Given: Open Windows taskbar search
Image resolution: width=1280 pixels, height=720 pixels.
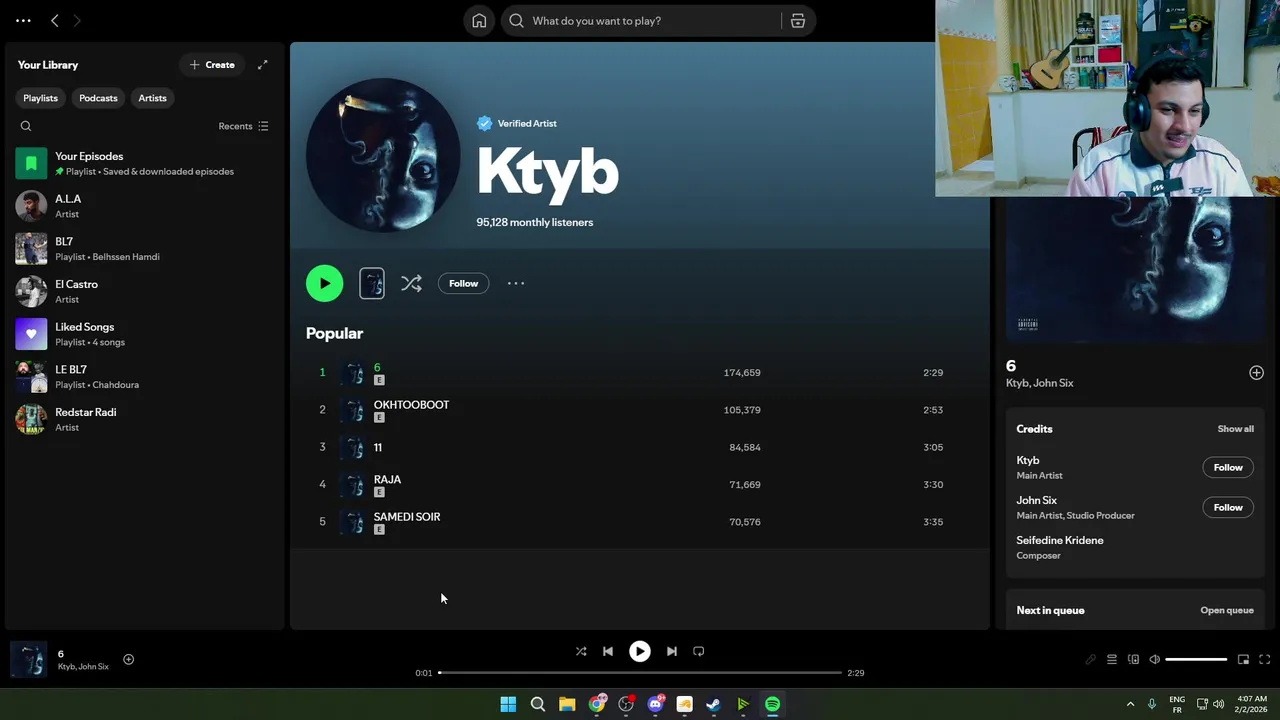Looking at the screenshot, I should [537, 705].
